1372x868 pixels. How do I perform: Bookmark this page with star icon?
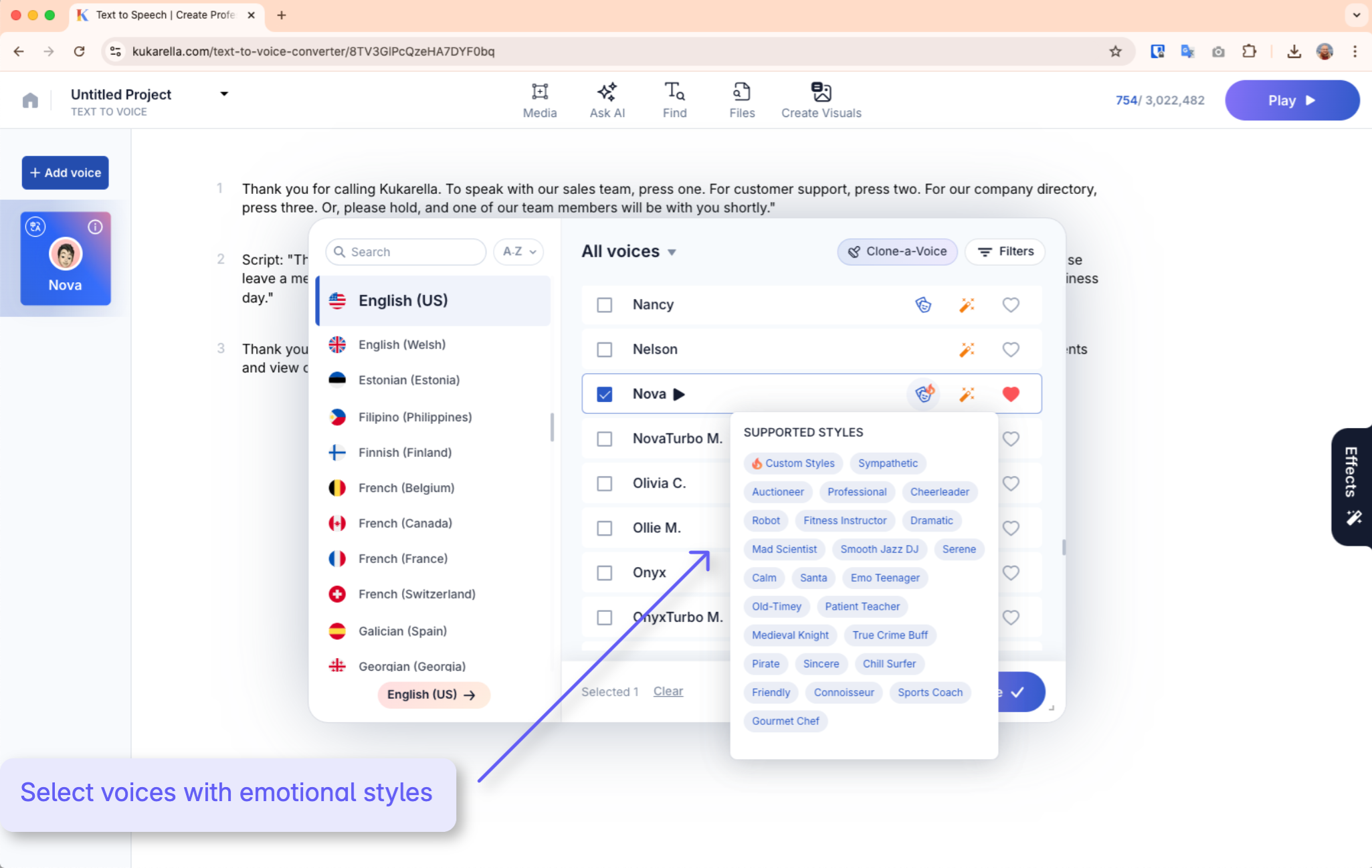(1115, 51)
